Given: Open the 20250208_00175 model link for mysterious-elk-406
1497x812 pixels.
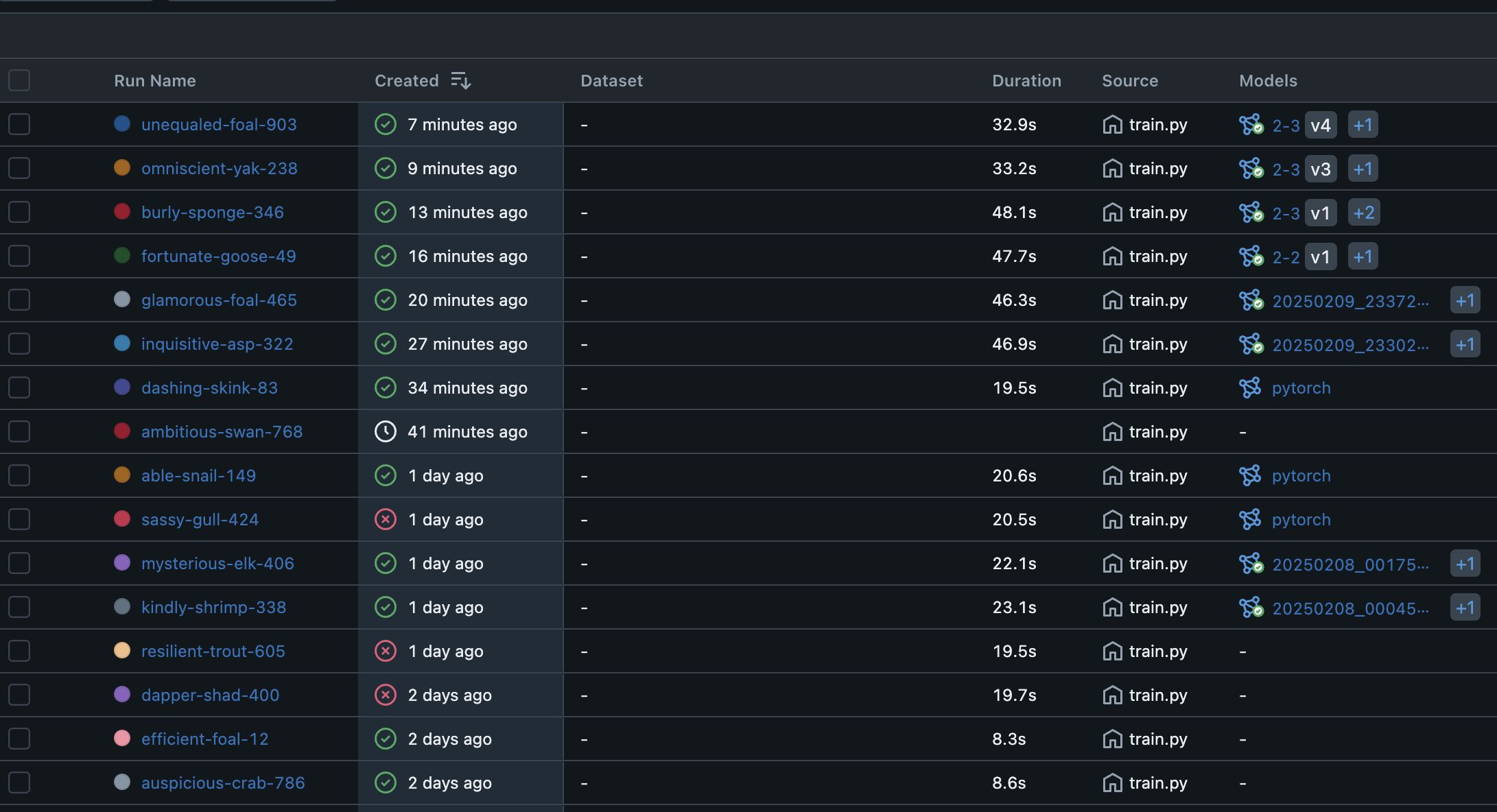Looking at the screenshot, I should pyautogui.click(x=1350, y=564).
